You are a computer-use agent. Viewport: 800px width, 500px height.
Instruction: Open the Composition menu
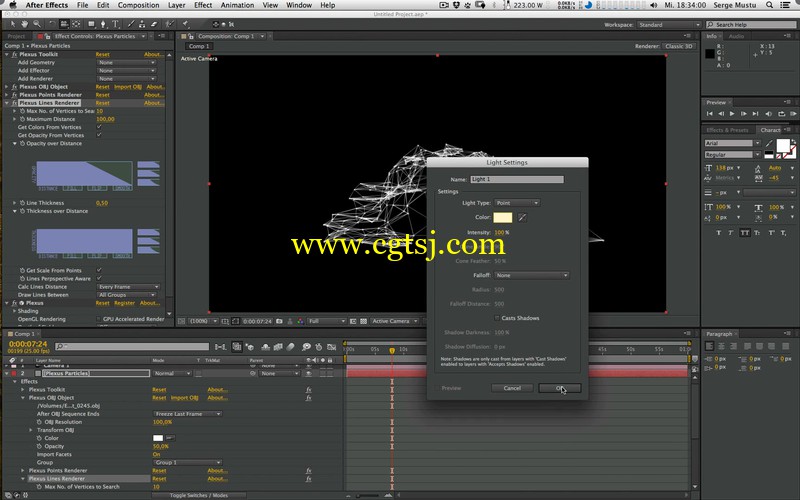click(x=138, y=5)
